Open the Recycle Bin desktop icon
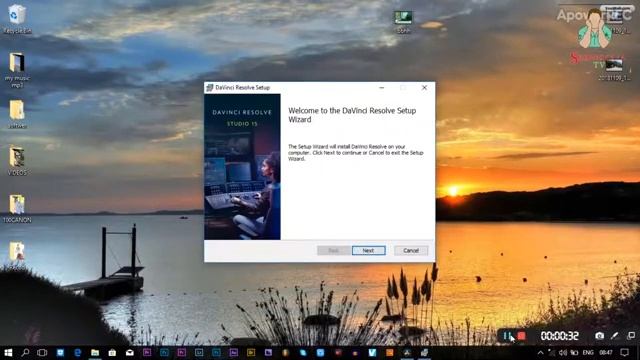The height and width of the screenshot is (360, 640). [x=17, y=19]
